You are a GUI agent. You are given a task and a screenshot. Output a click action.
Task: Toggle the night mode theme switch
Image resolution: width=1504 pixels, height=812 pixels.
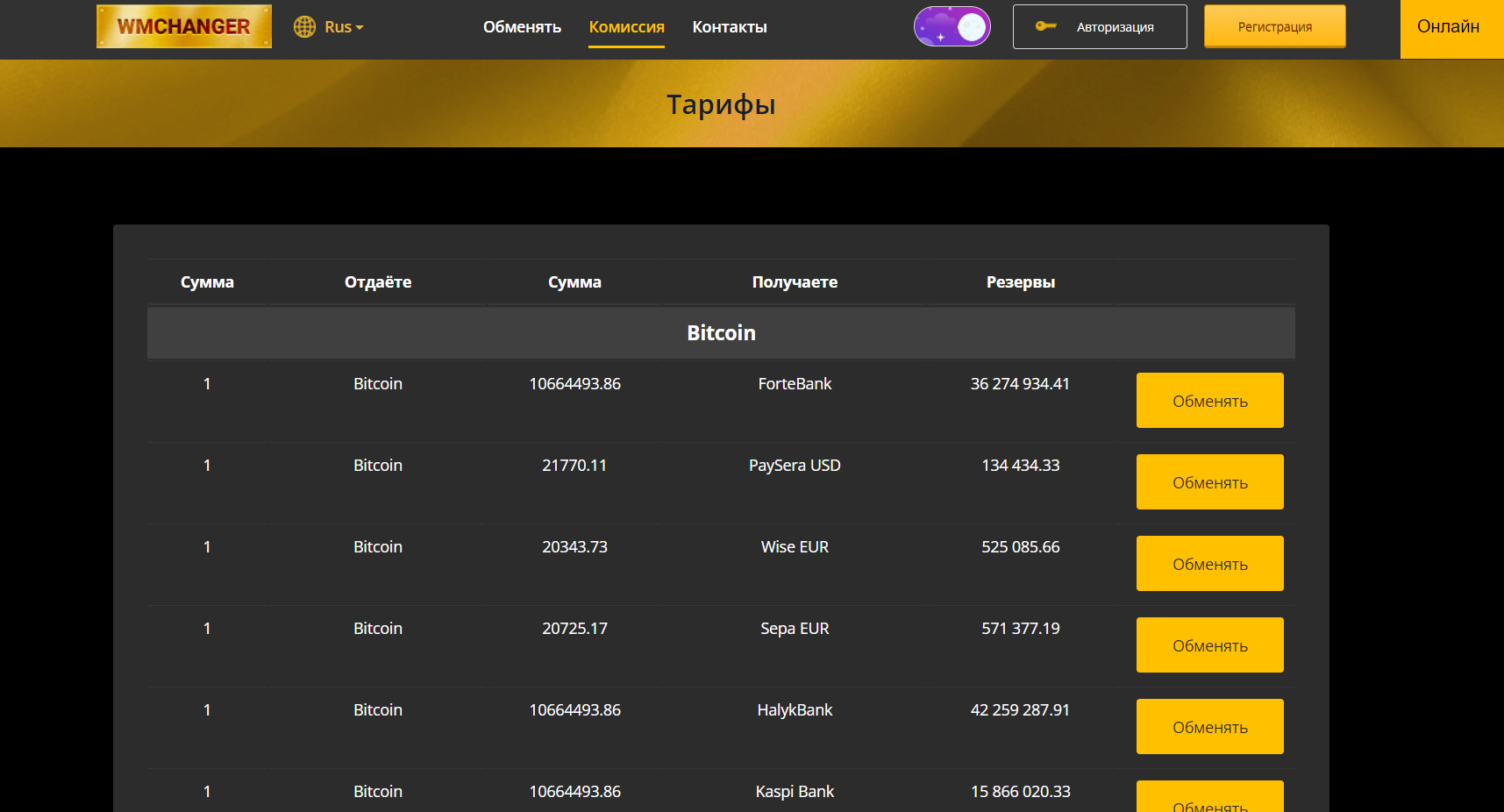click(x=952, y=27)
